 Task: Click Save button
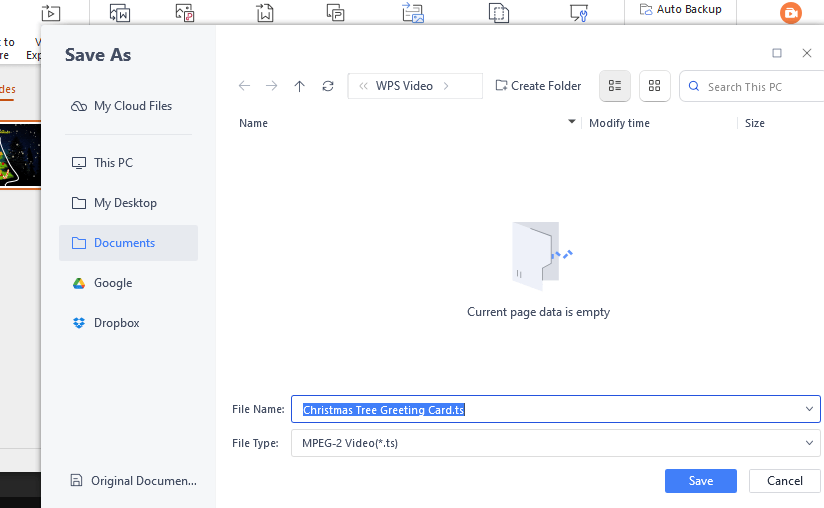tap(701, 481)
